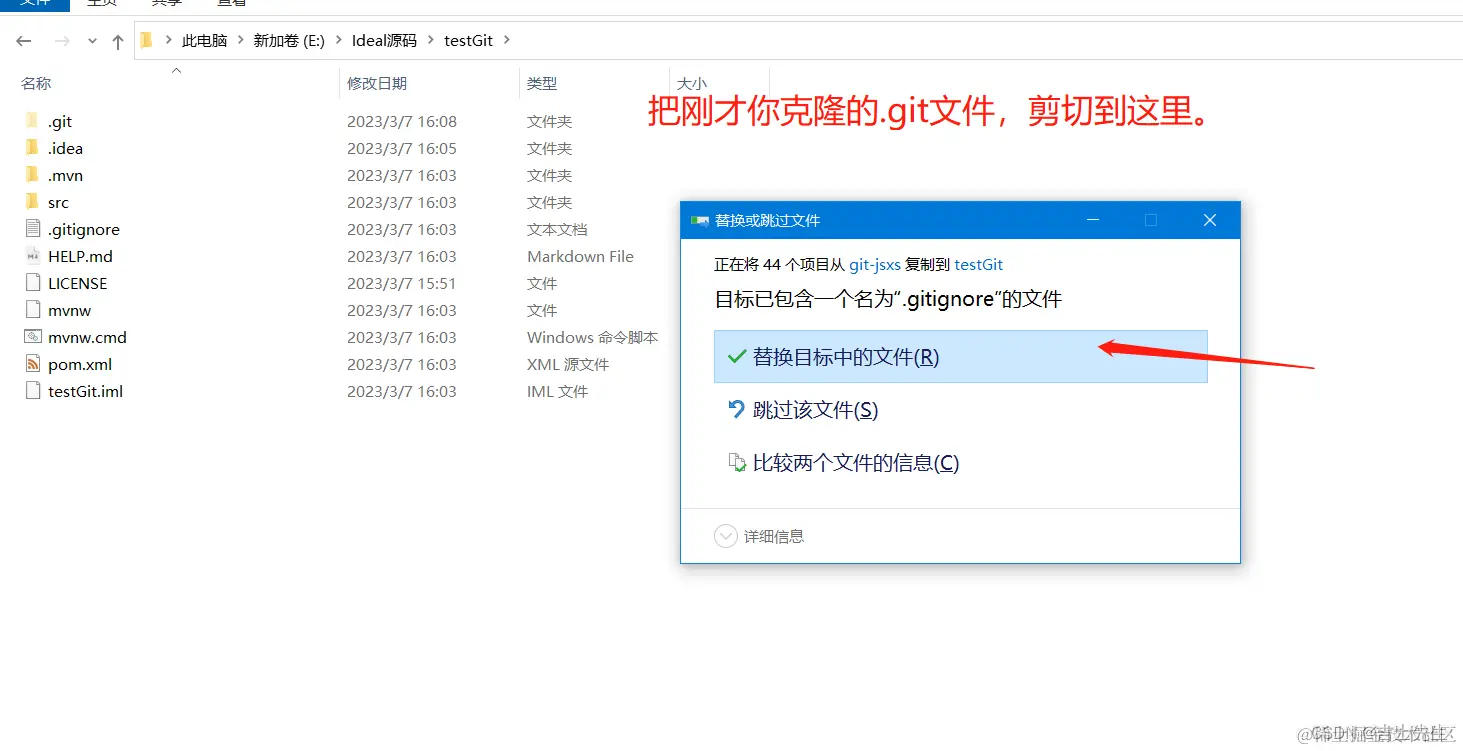The width and height of the screenshot is (1463, 751).
Task: Open the recent locations dropdown chevron
Action: pos(92,40)
